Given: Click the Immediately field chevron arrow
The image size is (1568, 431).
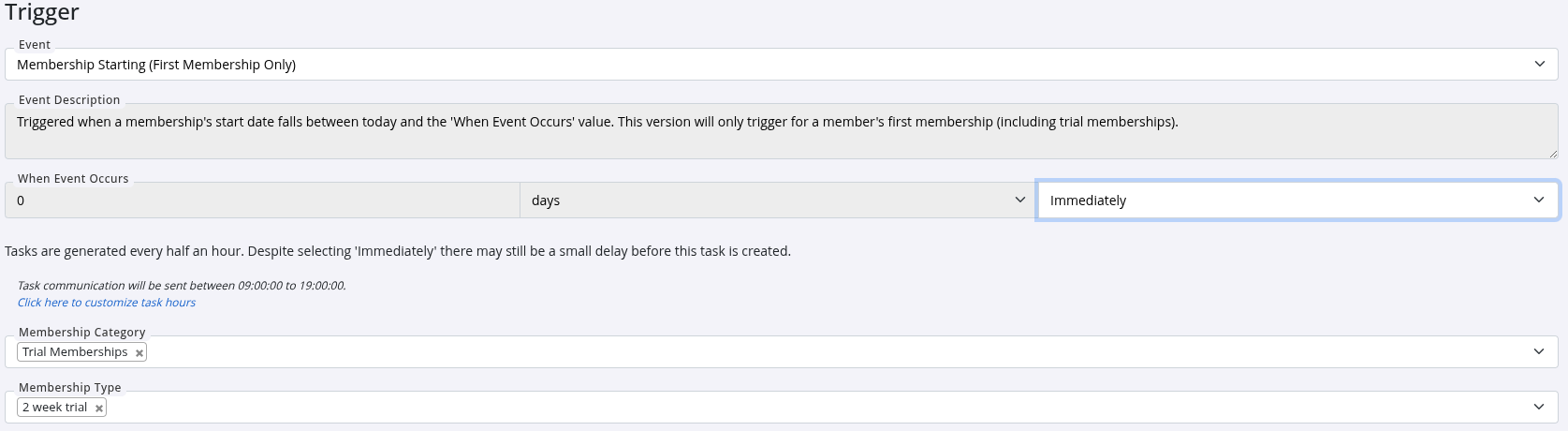Looking at the screenshot, I should tap(1539, 201).
